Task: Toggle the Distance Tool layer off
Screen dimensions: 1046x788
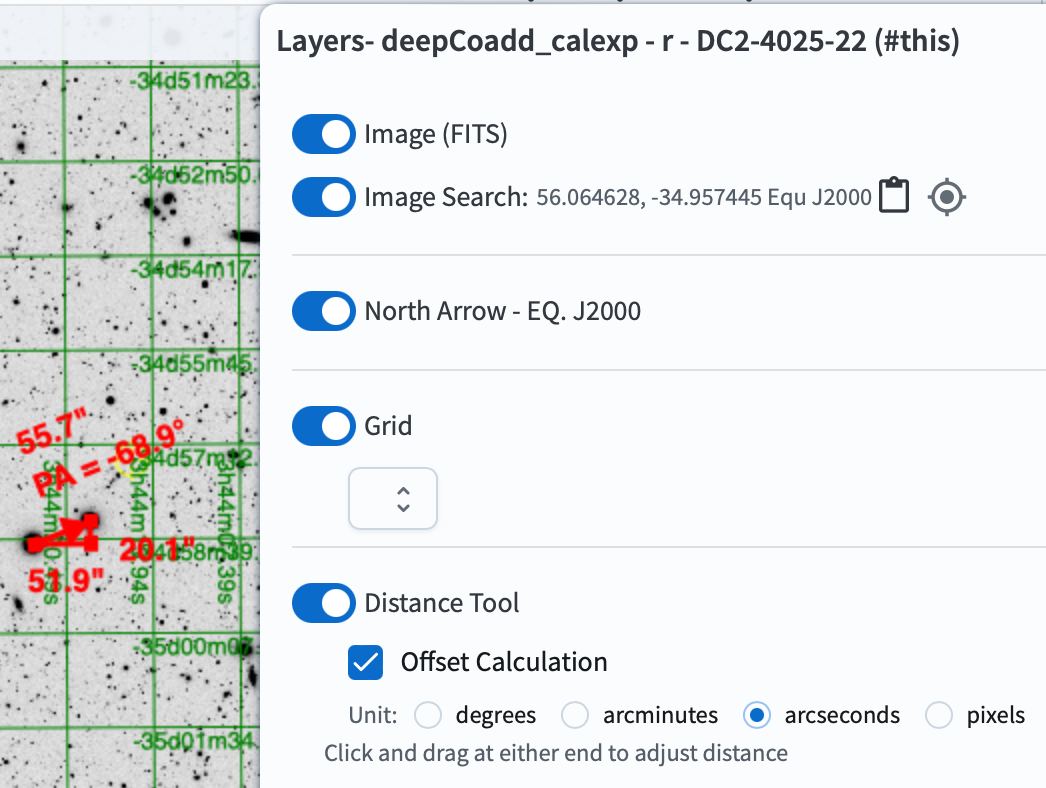Action: pos(323,603)
